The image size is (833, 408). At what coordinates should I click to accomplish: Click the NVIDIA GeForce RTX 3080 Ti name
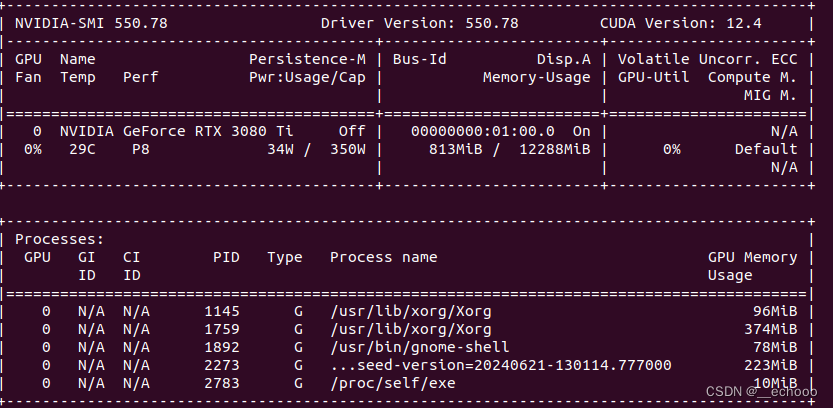[176, 131]
